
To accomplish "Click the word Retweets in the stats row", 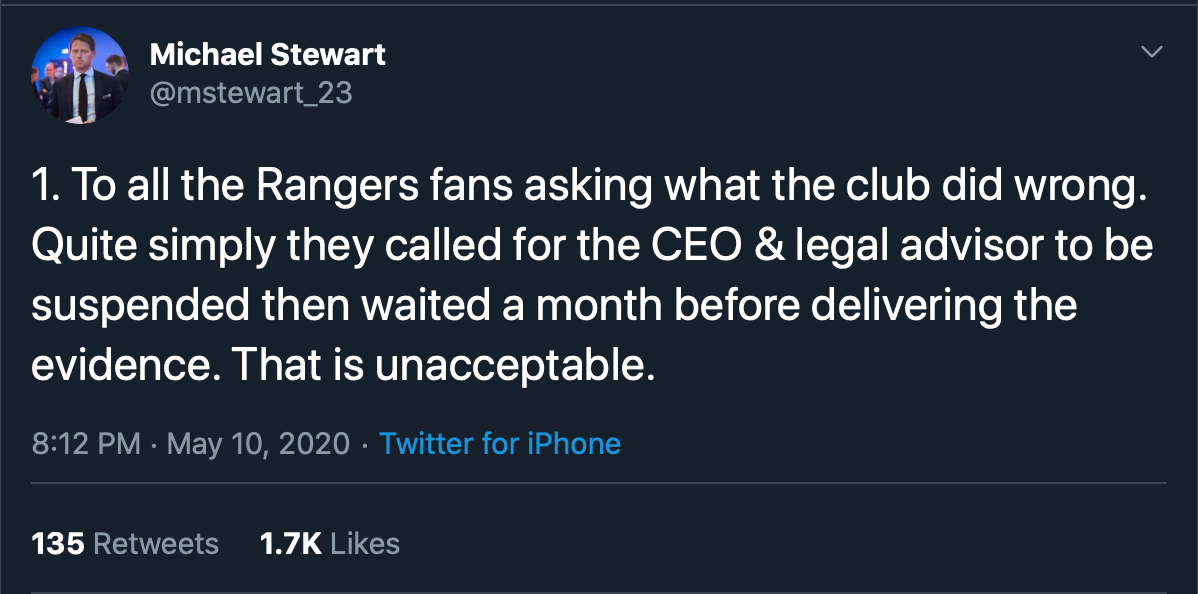I will click(x=156, y=544).
